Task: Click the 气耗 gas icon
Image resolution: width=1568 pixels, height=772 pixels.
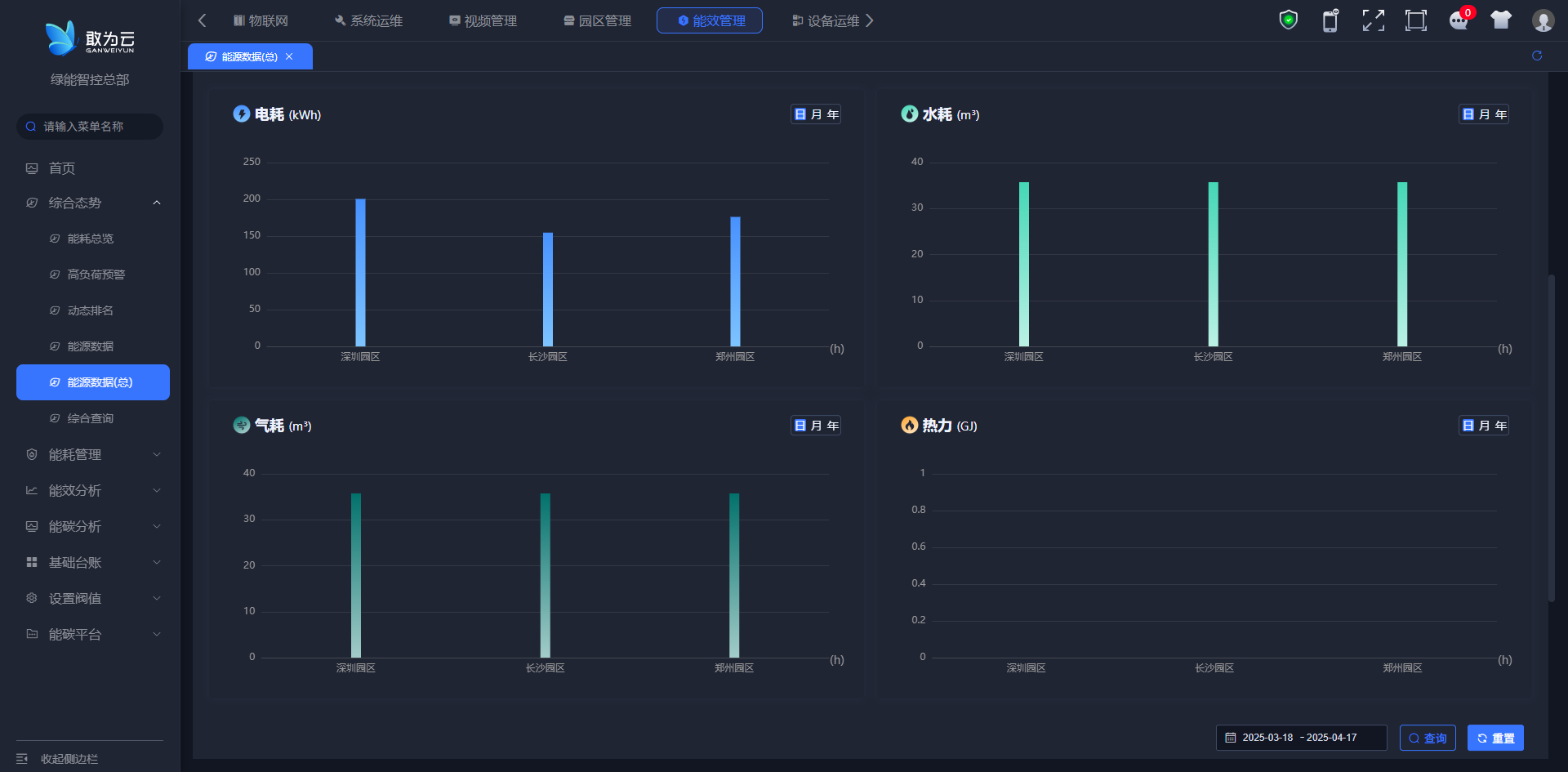Action: [x=242, y=426]
